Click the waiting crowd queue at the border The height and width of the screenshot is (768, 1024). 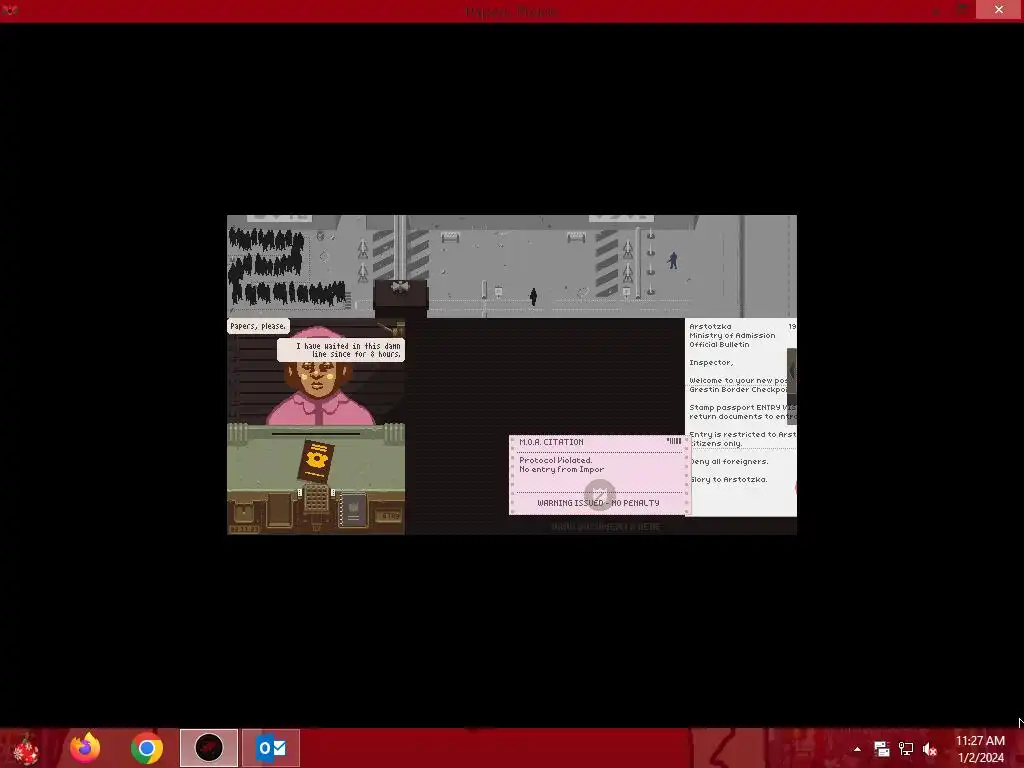(286, 266)
